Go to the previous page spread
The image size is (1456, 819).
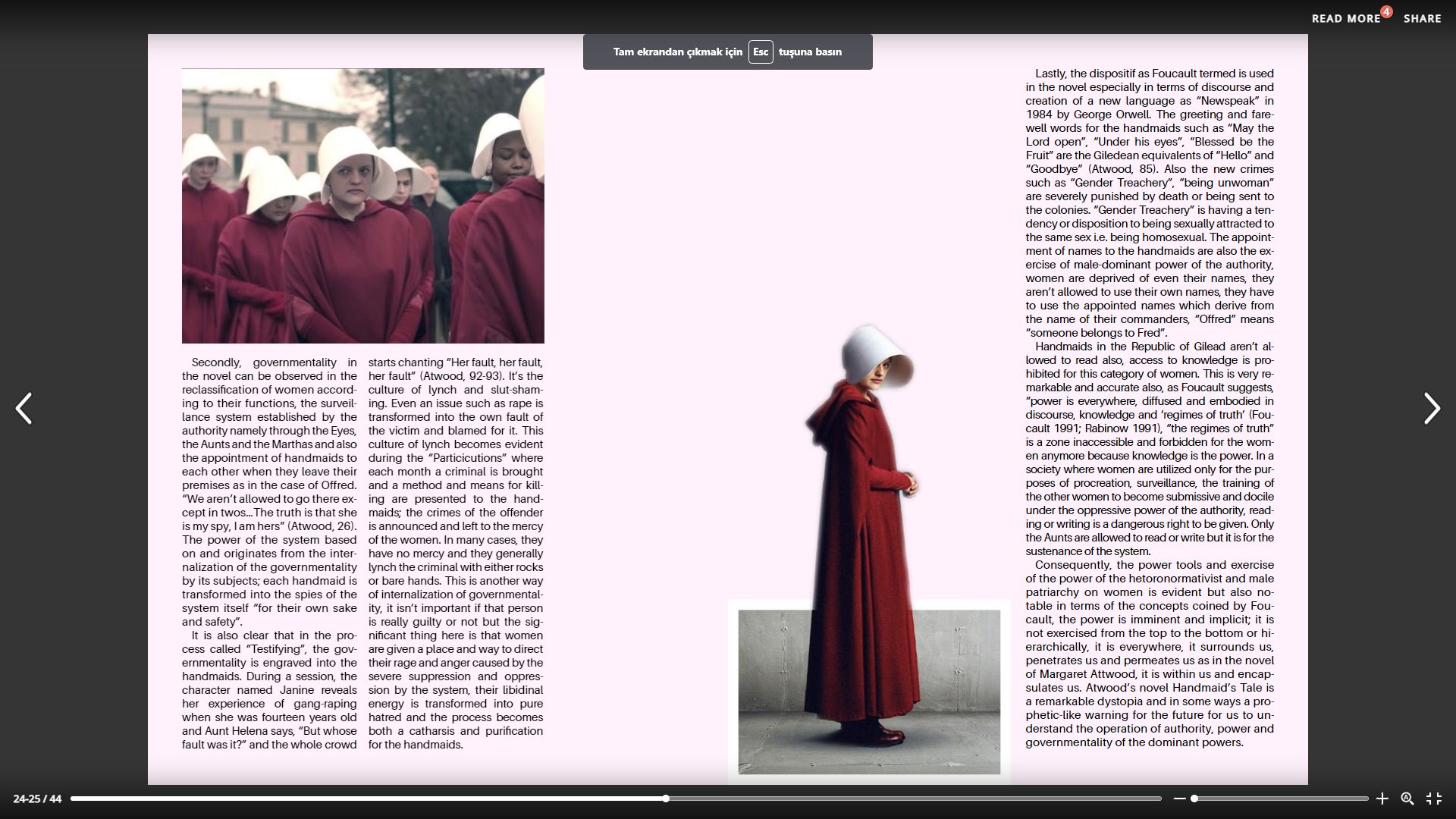tap(24, 409)
